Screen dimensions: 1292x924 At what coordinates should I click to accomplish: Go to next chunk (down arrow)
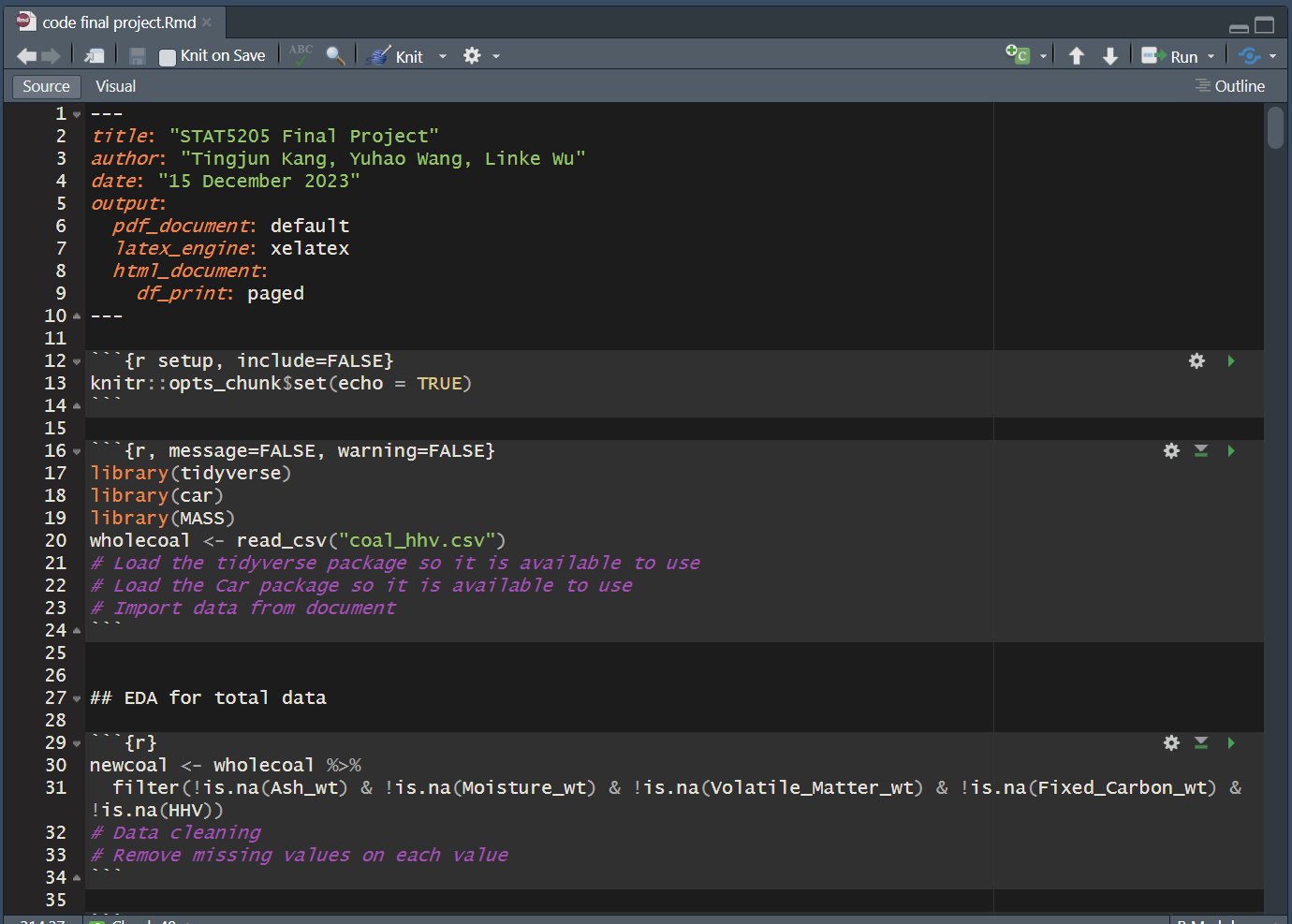(1110, 56)
